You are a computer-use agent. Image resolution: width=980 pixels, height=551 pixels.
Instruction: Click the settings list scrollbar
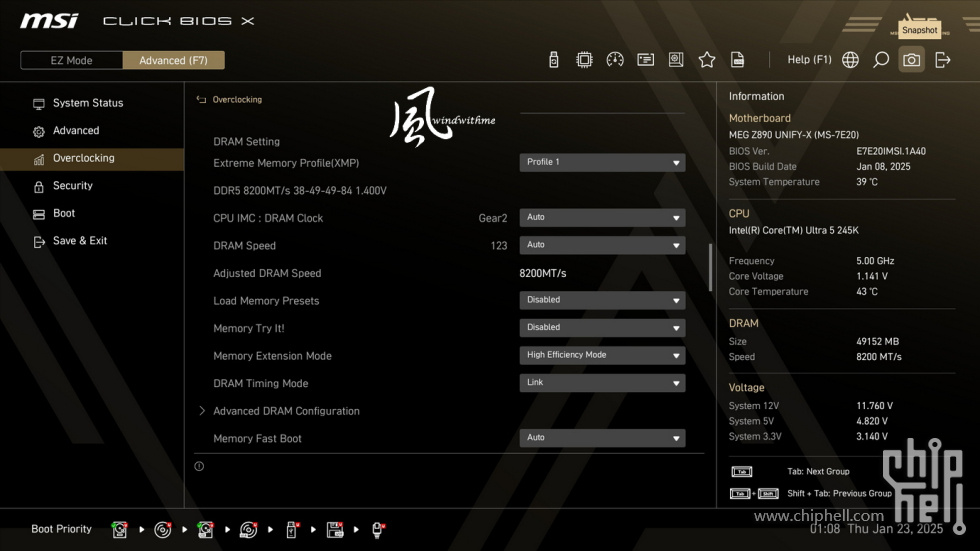pyautogui.click(x=711, y=267)
